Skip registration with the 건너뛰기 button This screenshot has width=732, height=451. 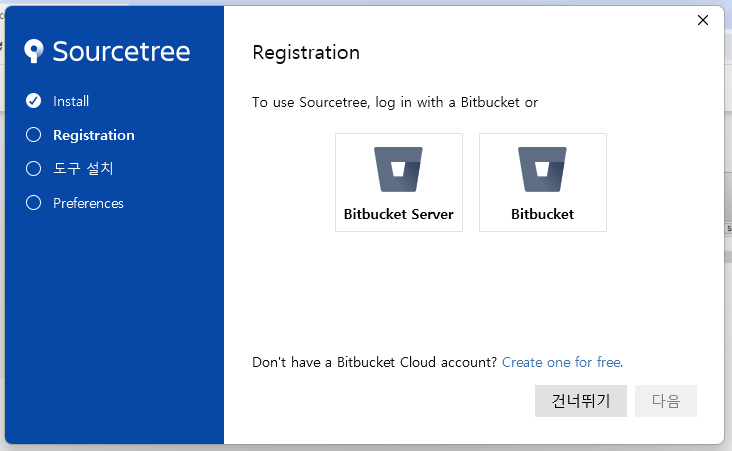click(x=581, y=401)
